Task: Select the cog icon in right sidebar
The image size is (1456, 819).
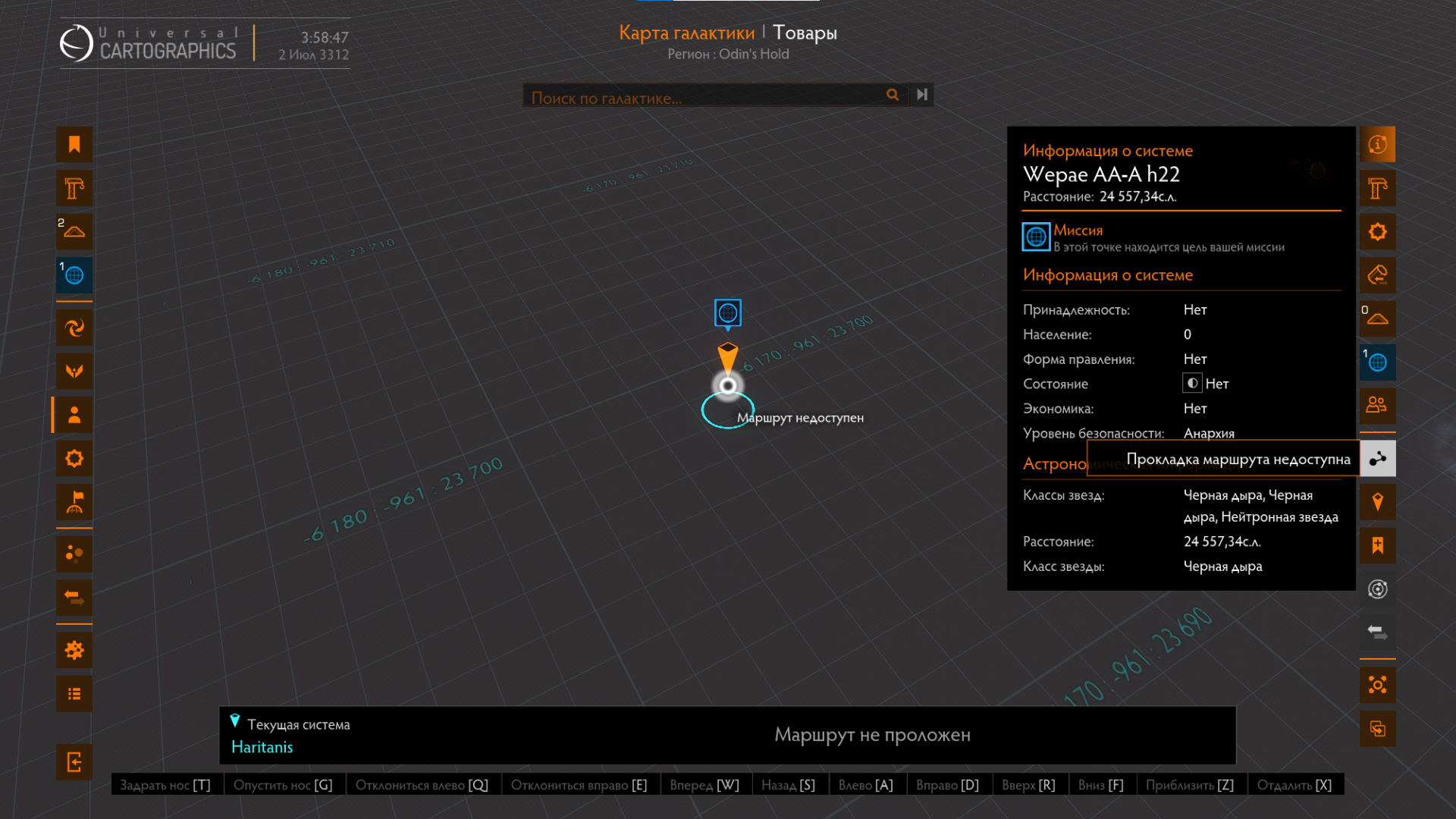Action: [x=1378, y=231]
